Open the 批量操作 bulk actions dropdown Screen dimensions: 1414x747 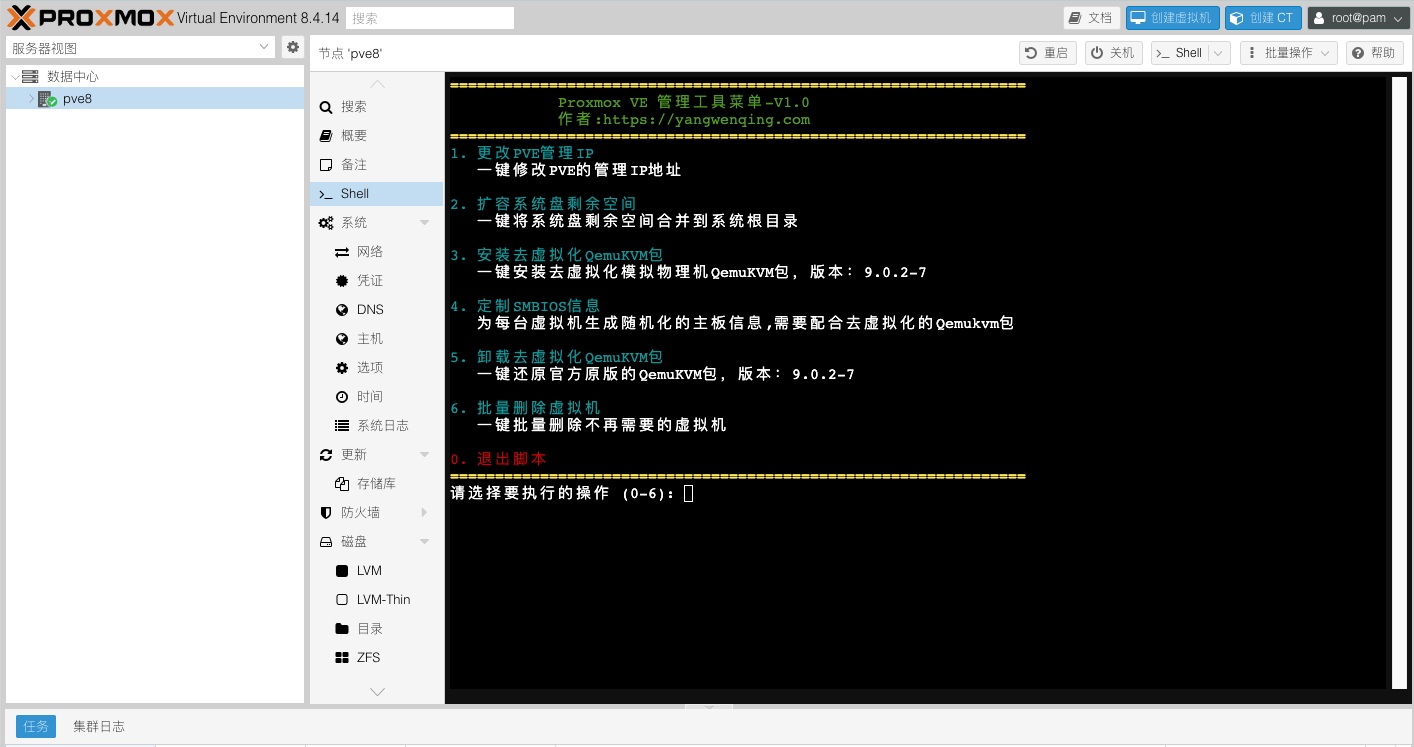1288,53
